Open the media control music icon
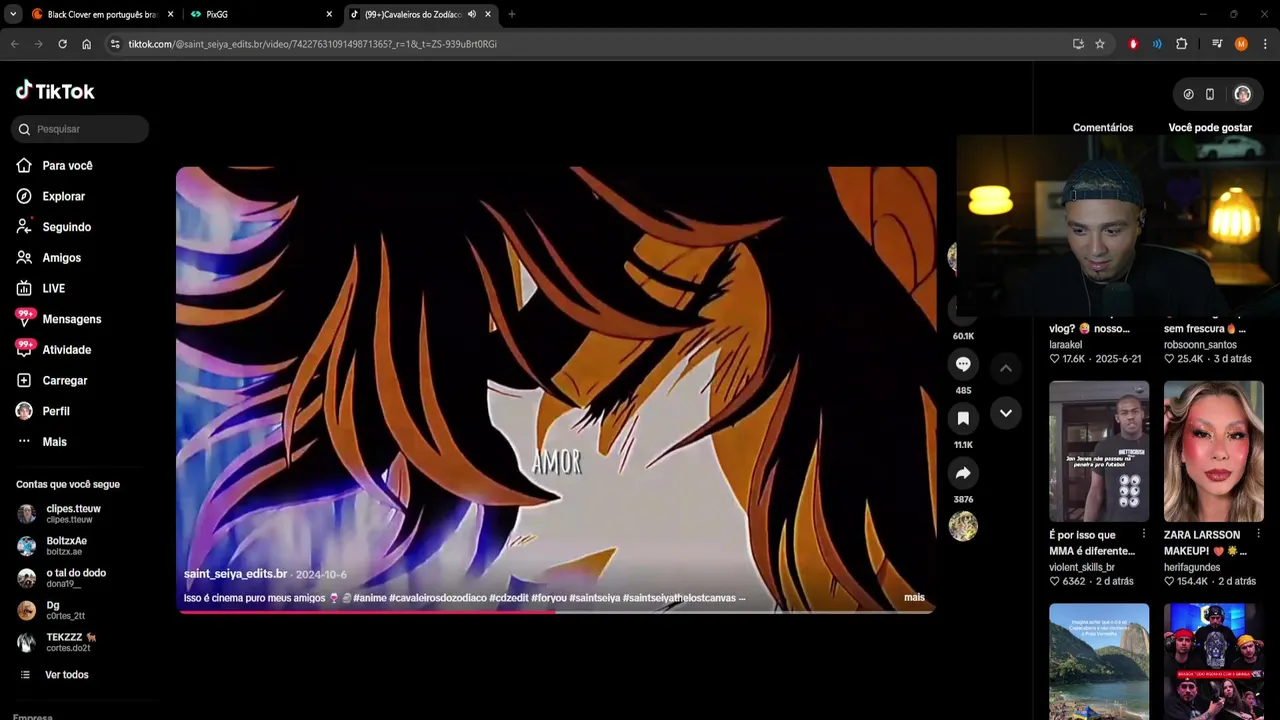Image resolution: width=1280 pixels, height=720 pixels. (x=1217, y=44)
